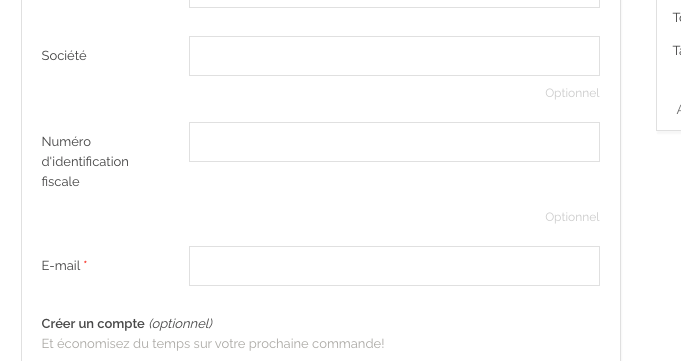Click the Optionnel hint below the fiscal number field
This screenshot has height=361, width=681.
572,217
